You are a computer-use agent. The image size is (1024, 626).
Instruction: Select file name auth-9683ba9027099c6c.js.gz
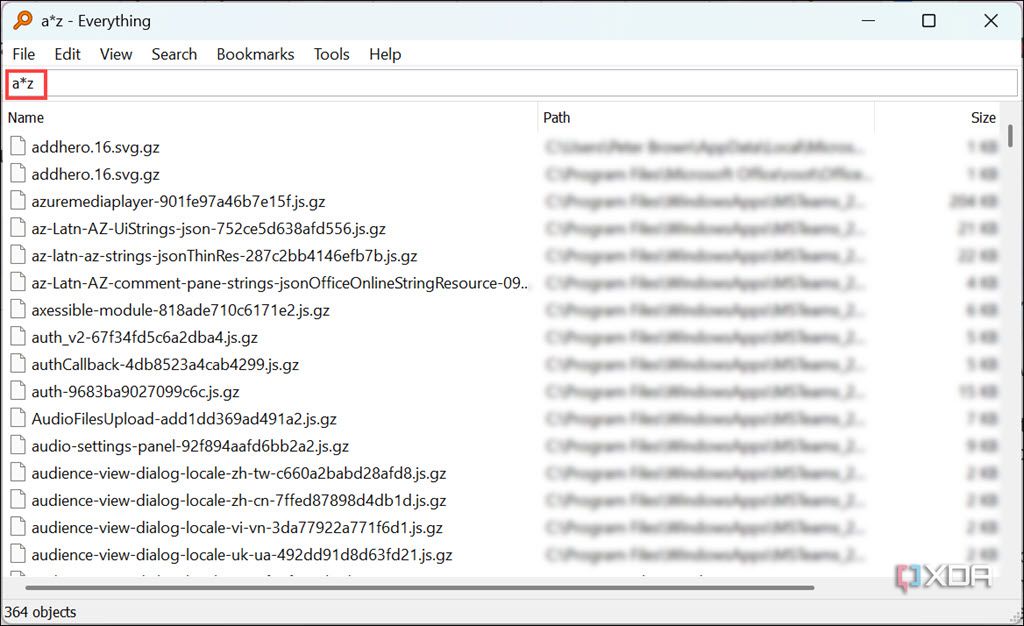coord(135,392)
